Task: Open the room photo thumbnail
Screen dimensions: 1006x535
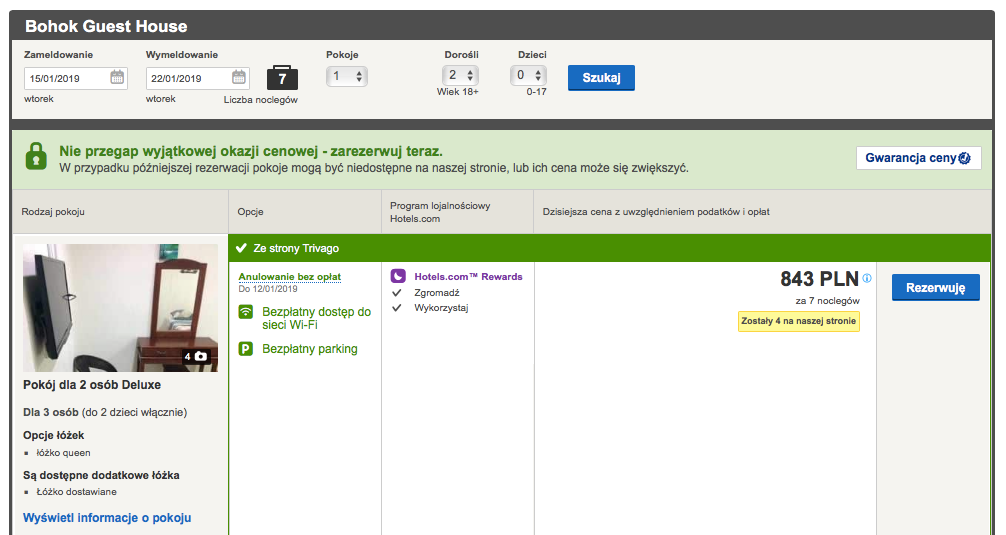Action: point(120,307)
